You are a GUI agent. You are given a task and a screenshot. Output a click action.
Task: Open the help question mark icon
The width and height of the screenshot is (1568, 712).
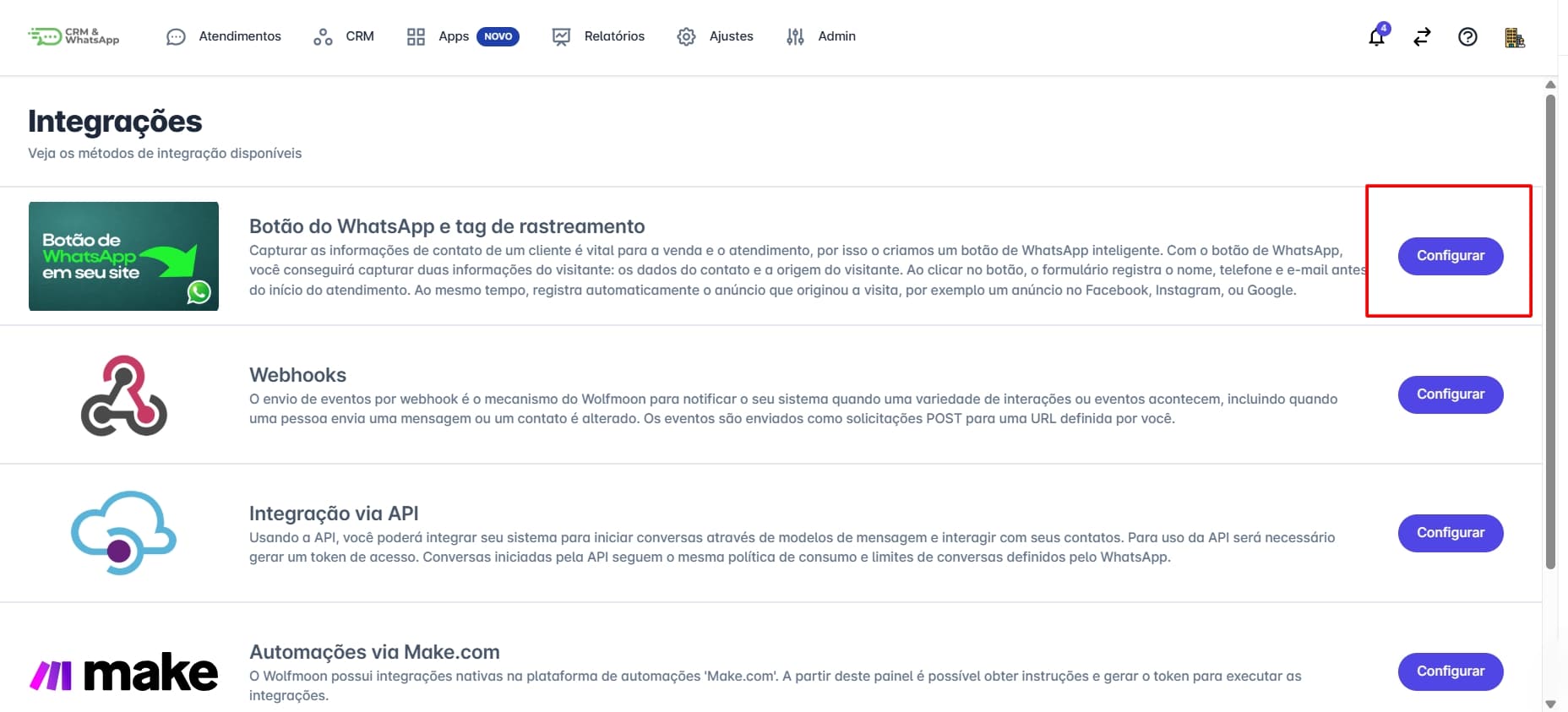coord(1468,36)
